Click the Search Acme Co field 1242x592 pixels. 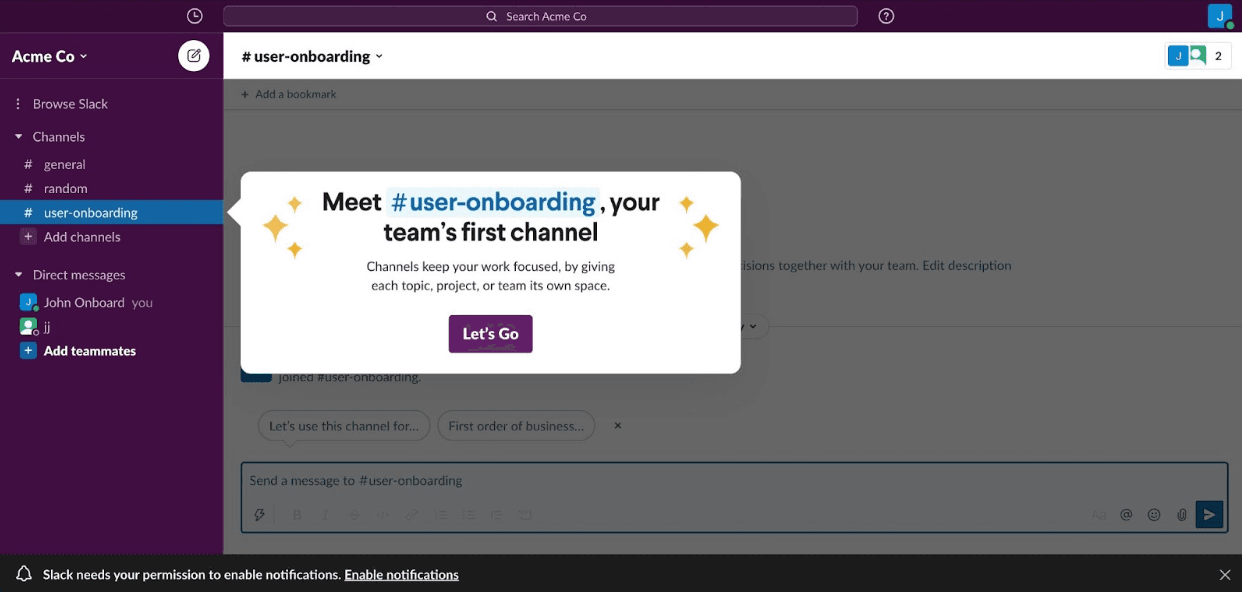click(x=540, y=16)
